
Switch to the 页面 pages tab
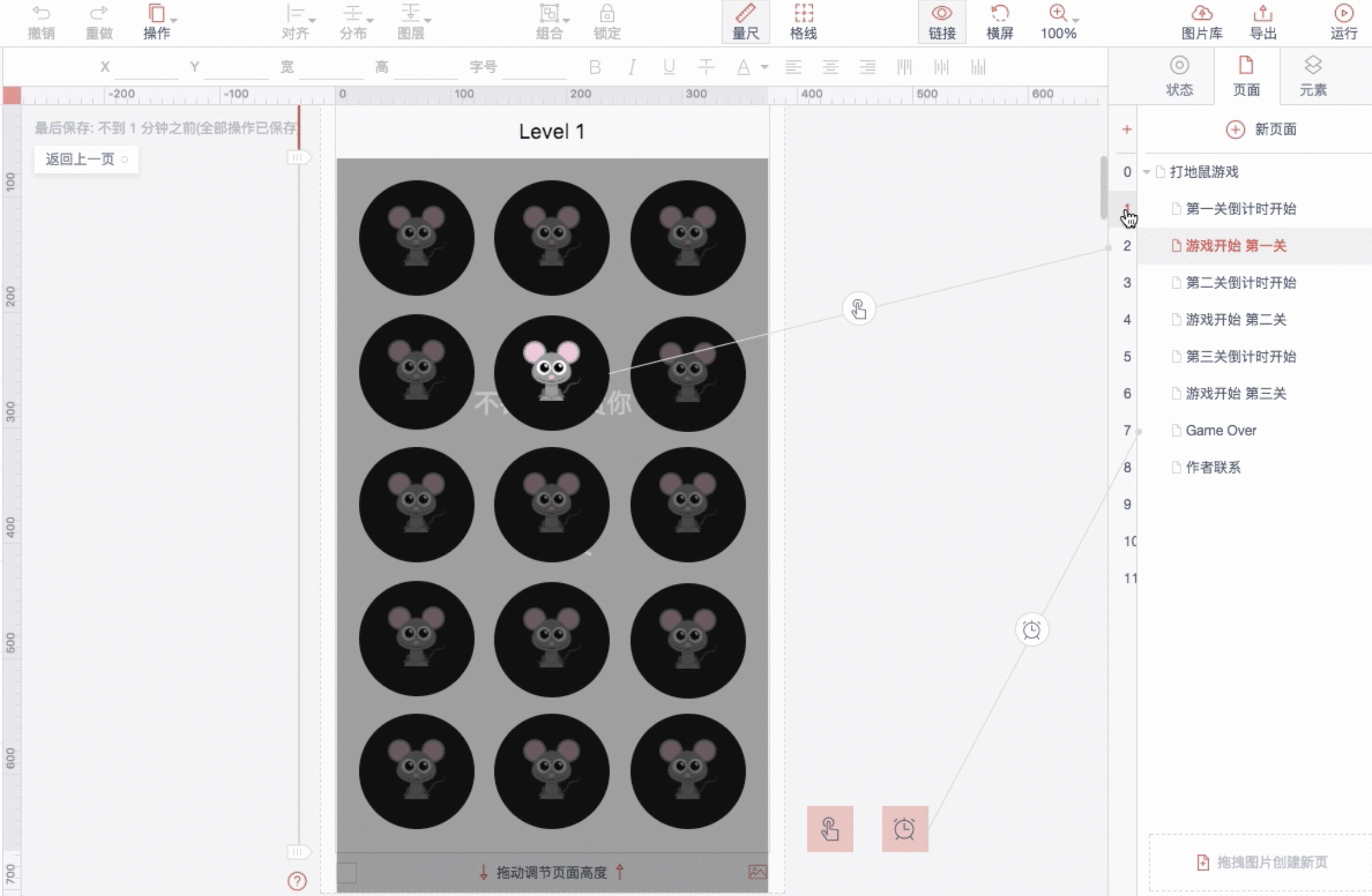[1246, 76]
